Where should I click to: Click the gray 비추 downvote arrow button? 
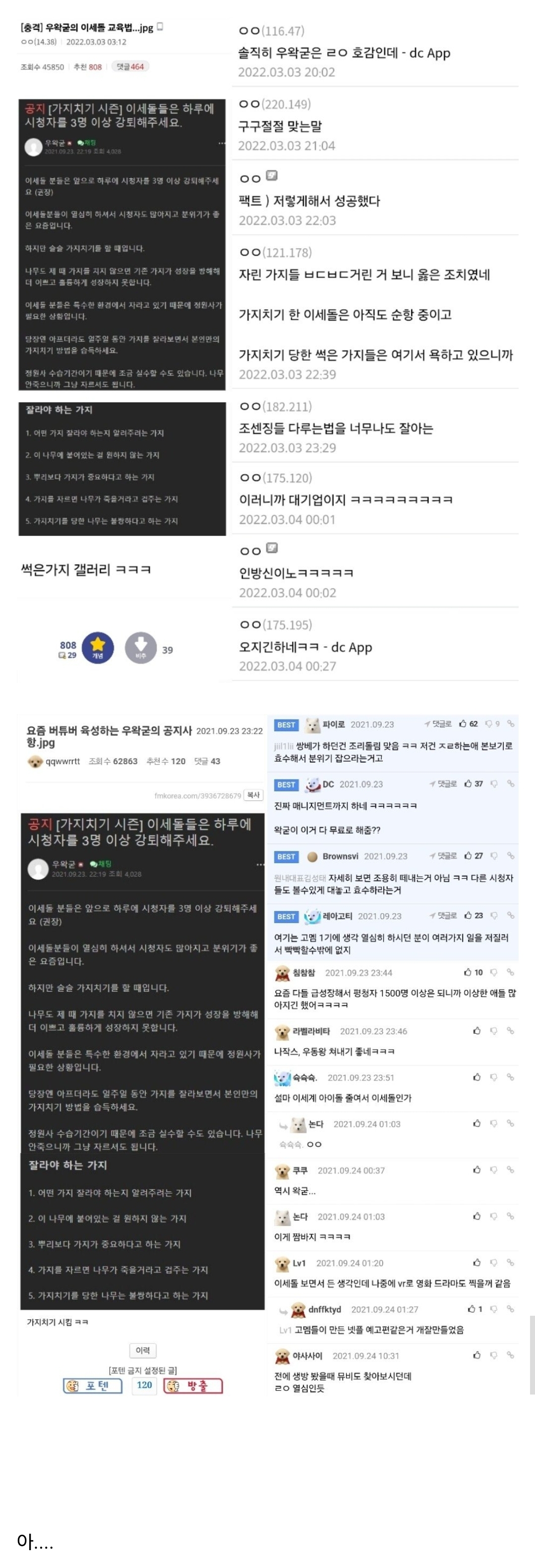(x=141, y=648)
